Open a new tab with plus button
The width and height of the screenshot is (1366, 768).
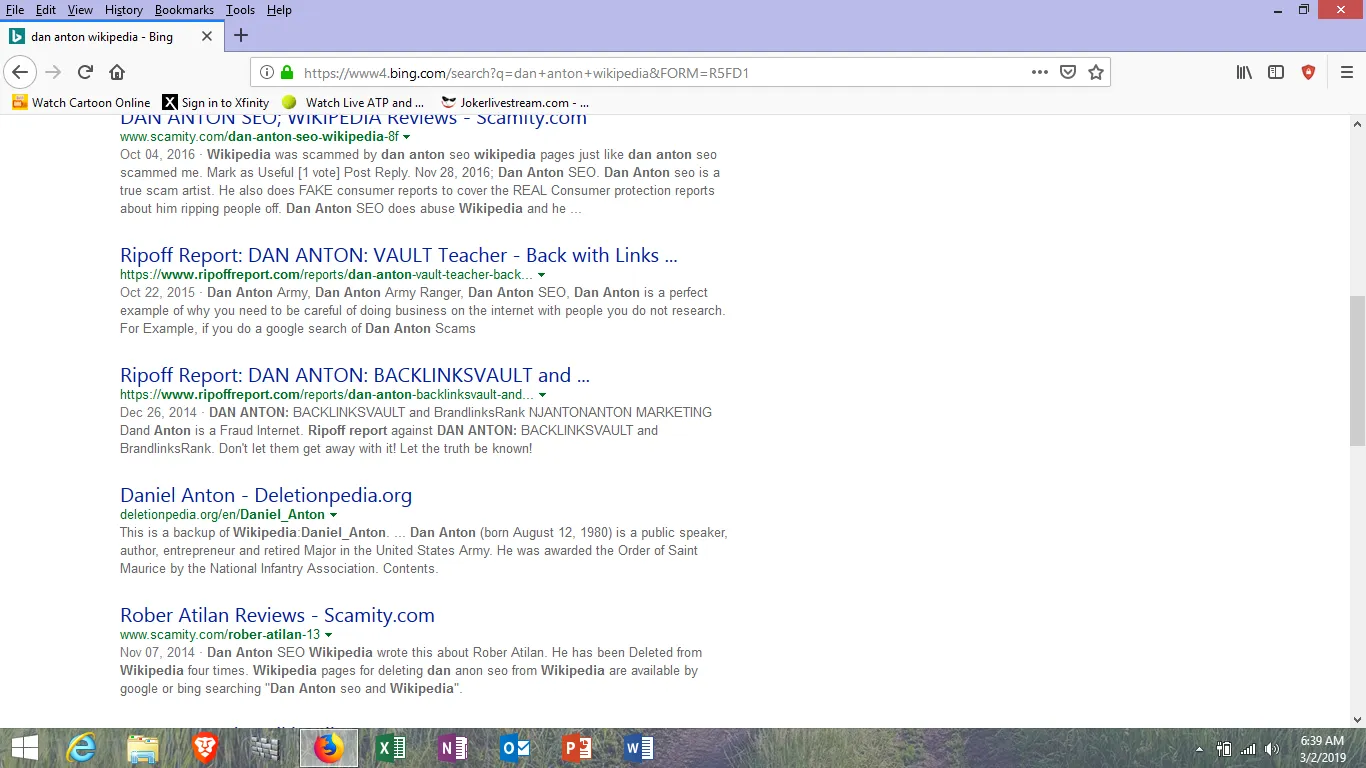tap(241, 35)
